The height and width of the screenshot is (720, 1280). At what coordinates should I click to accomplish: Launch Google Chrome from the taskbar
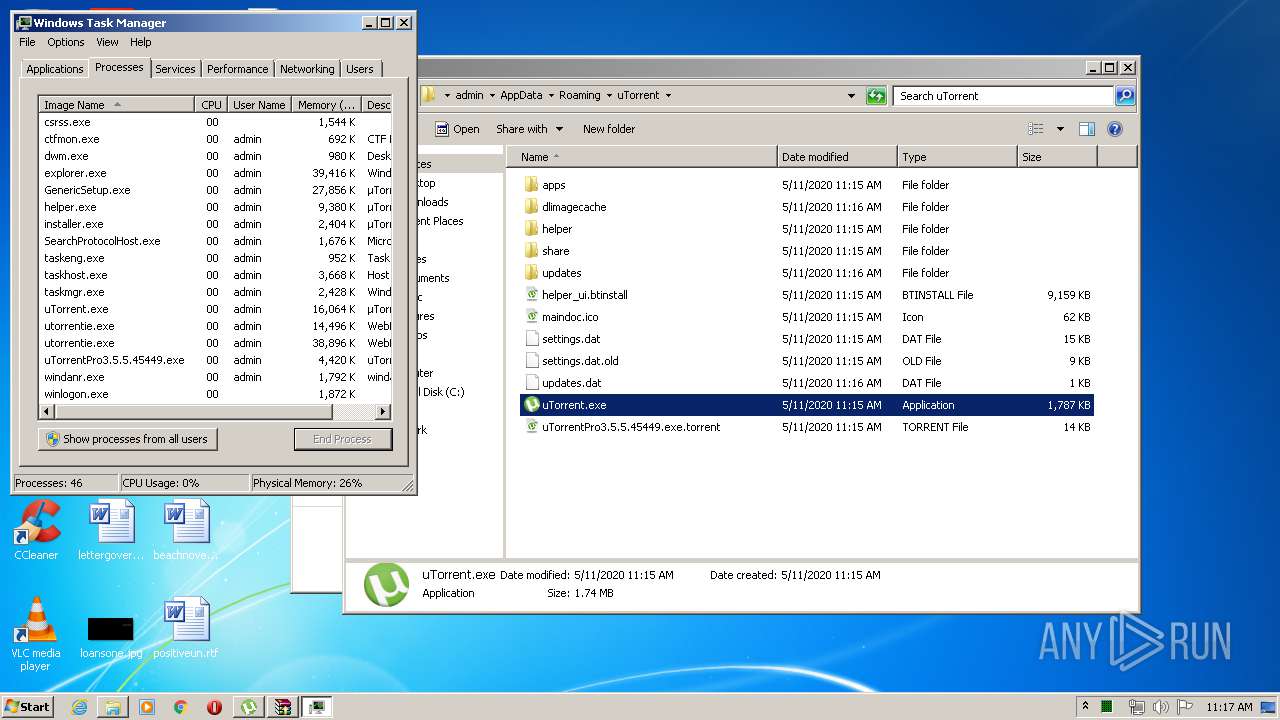pos(181,707)
